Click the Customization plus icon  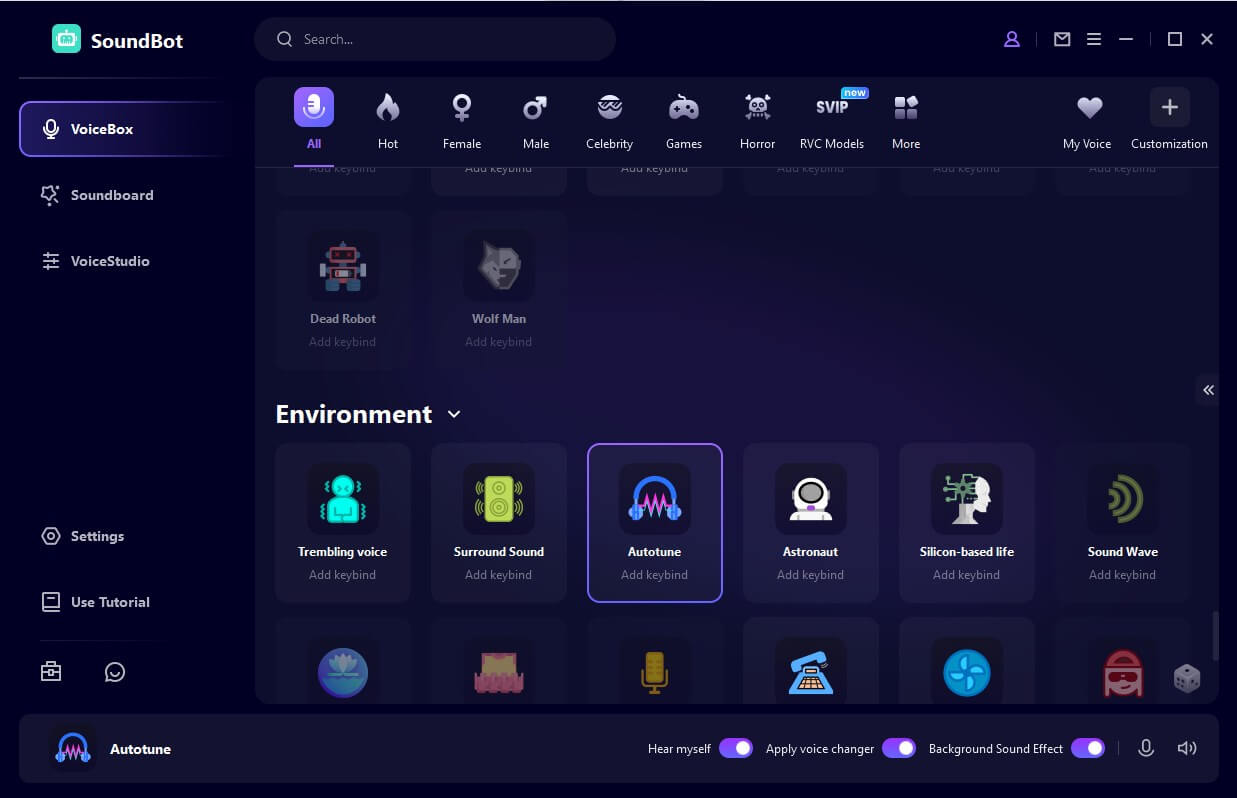pos(1169,107)
